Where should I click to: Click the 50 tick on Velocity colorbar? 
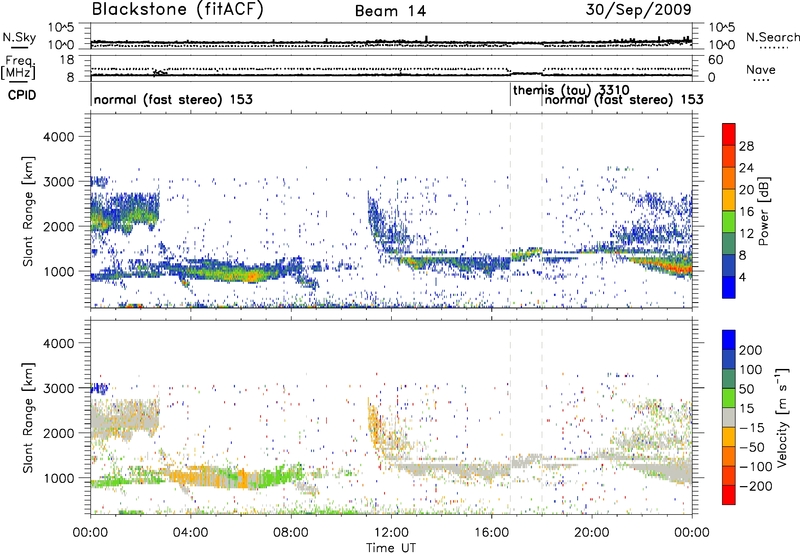tap(747, 389)
